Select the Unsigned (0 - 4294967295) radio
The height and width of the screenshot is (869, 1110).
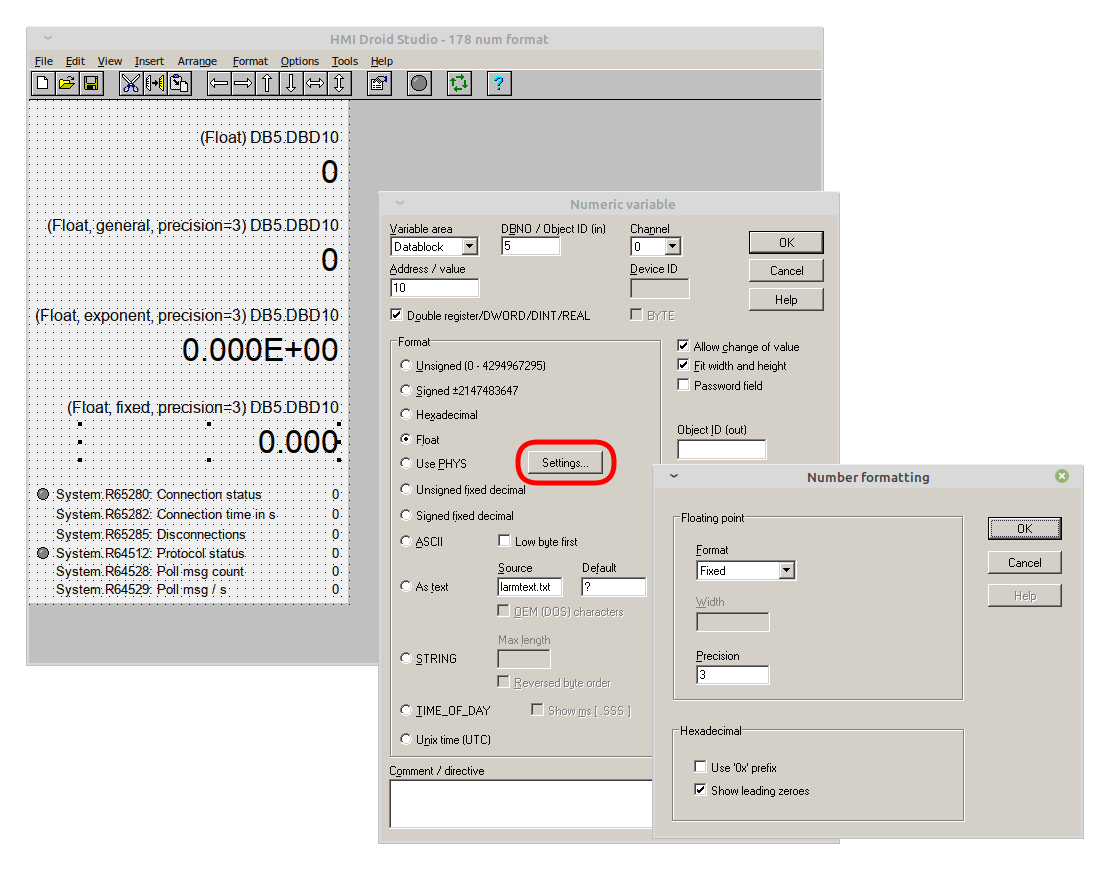406,365
